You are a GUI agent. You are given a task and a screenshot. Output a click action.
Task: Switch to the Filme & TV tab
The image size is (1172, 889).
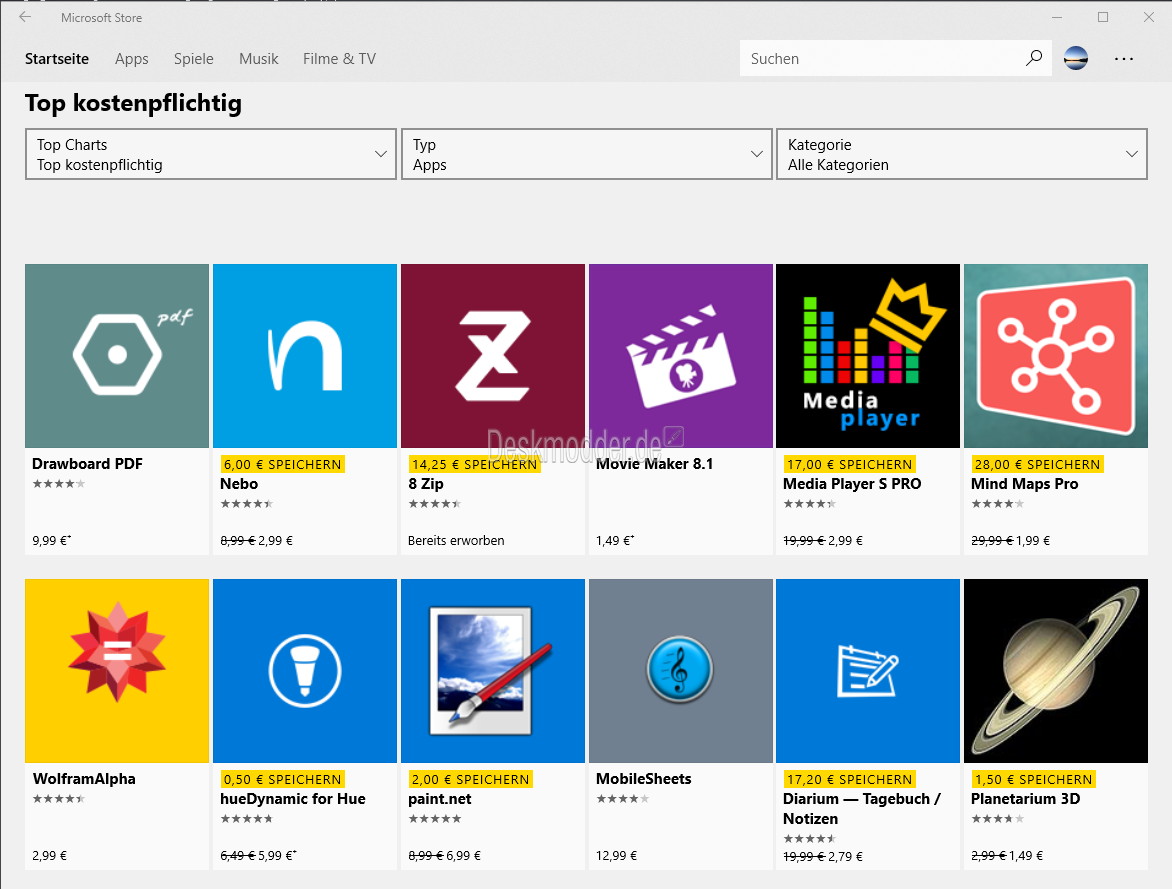pyautogui.click(x=339, y=58)
